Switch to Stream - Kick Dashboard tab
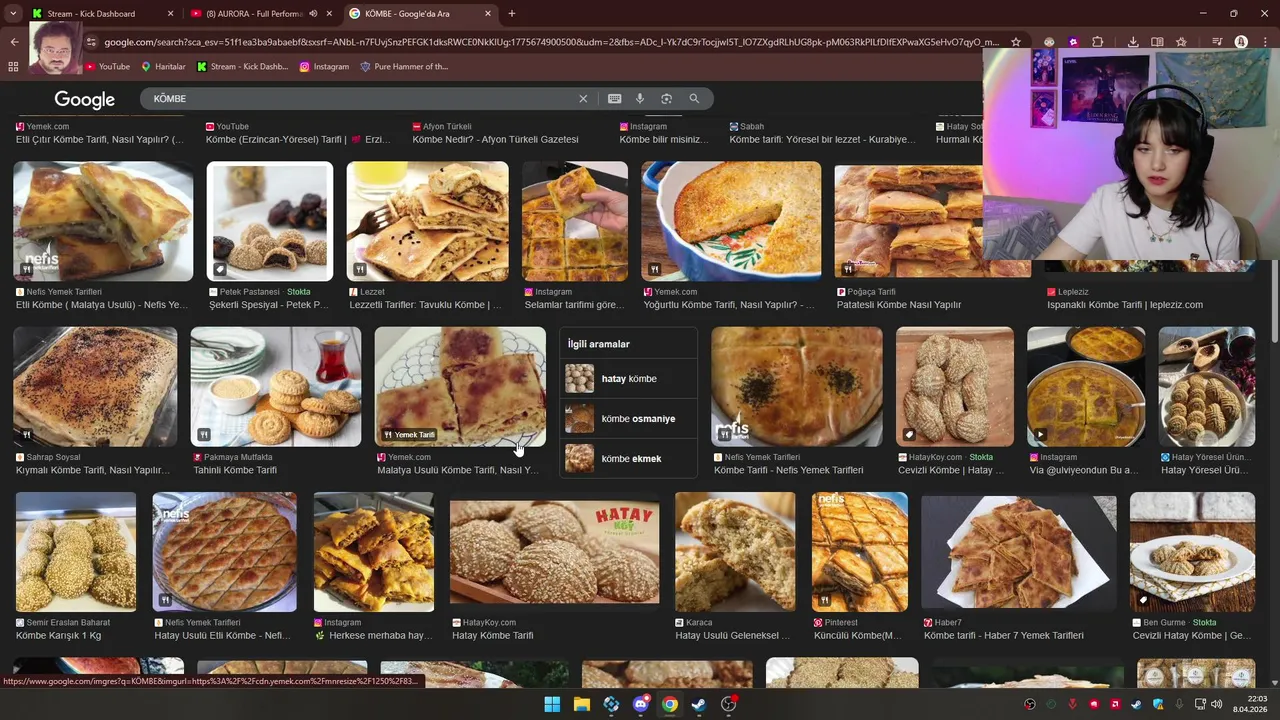 [x=100, y=14]
